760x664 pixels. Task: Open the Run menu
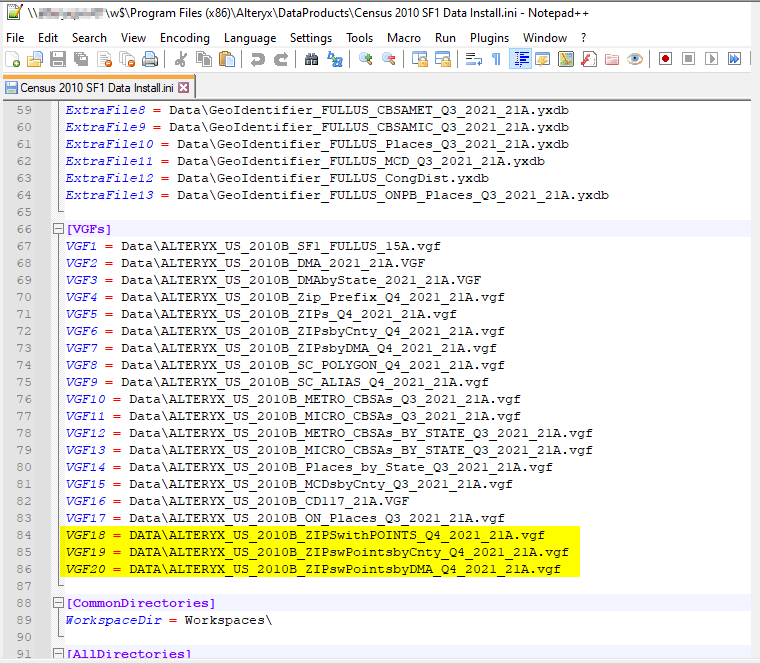coord(445,38)
